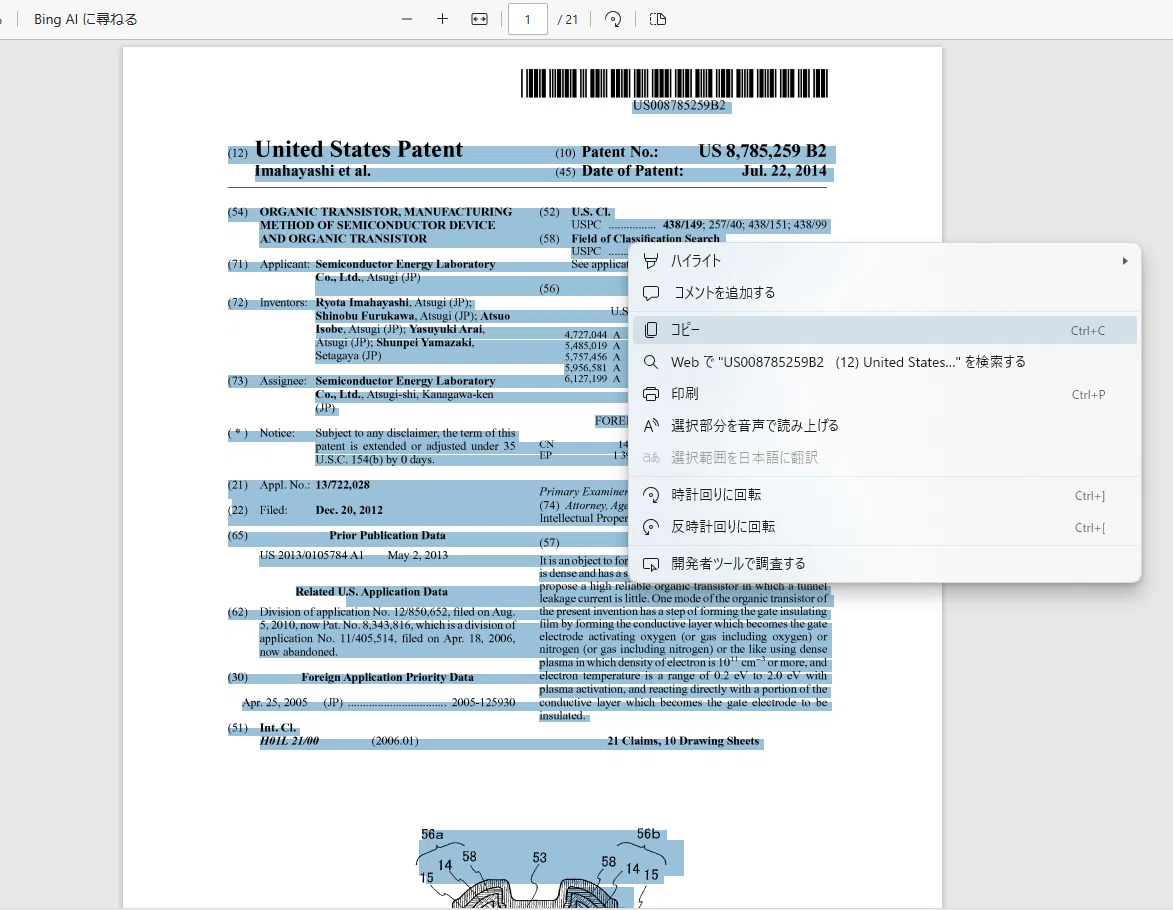Select 時計回りに回転 menu entry

[885, 495]
